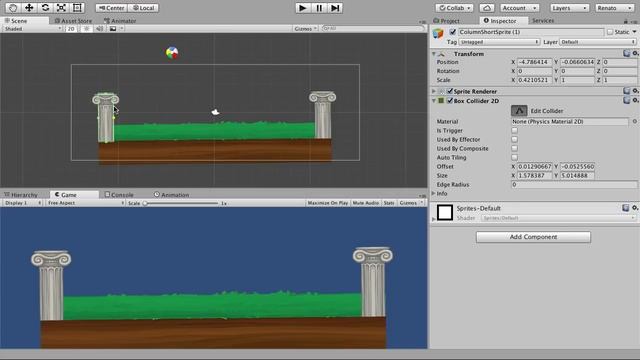
Task: Toggle ColumnShortSprite active checkbox
Action: tap(452, 32)
